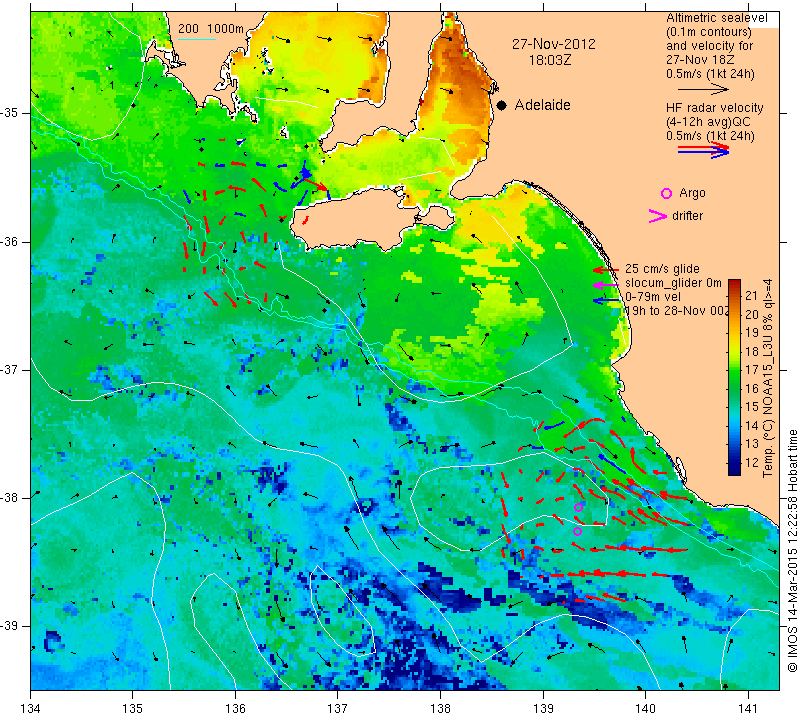Click the Adelaide label text

click(542, 105)
